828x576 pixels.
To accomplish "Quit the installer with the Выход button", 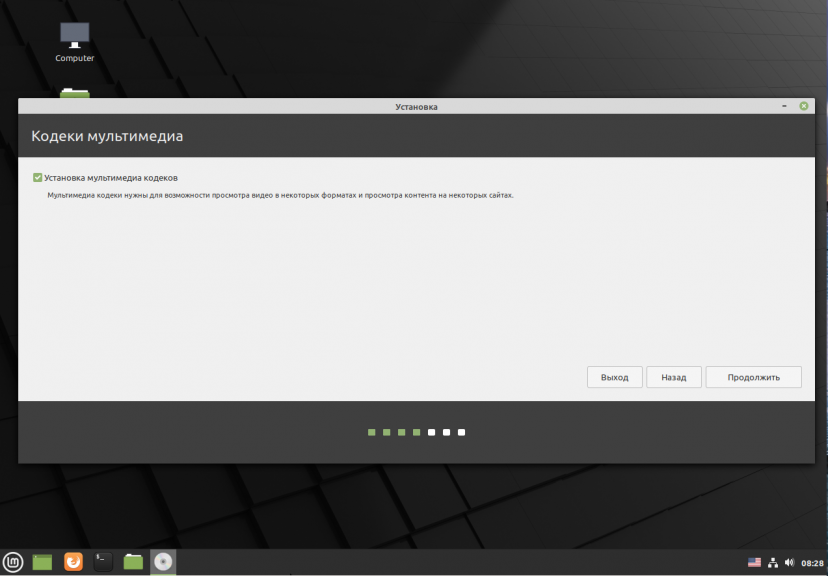I will click(615, 377).
